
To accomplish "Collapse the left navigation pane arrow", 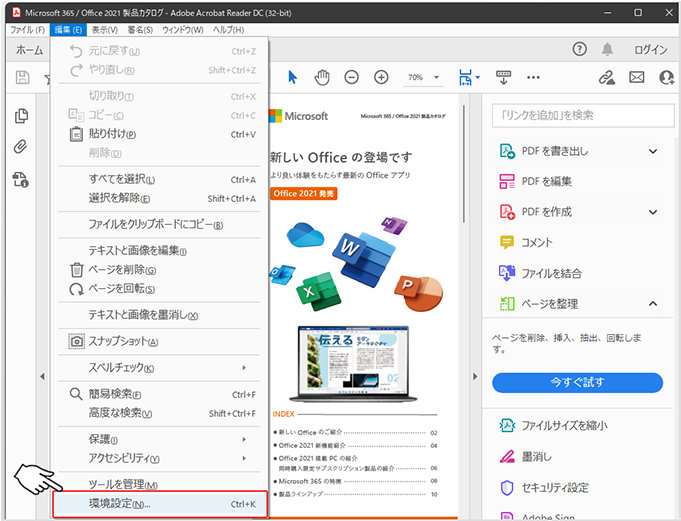I will pyautogui.click(x=42, y=376).
